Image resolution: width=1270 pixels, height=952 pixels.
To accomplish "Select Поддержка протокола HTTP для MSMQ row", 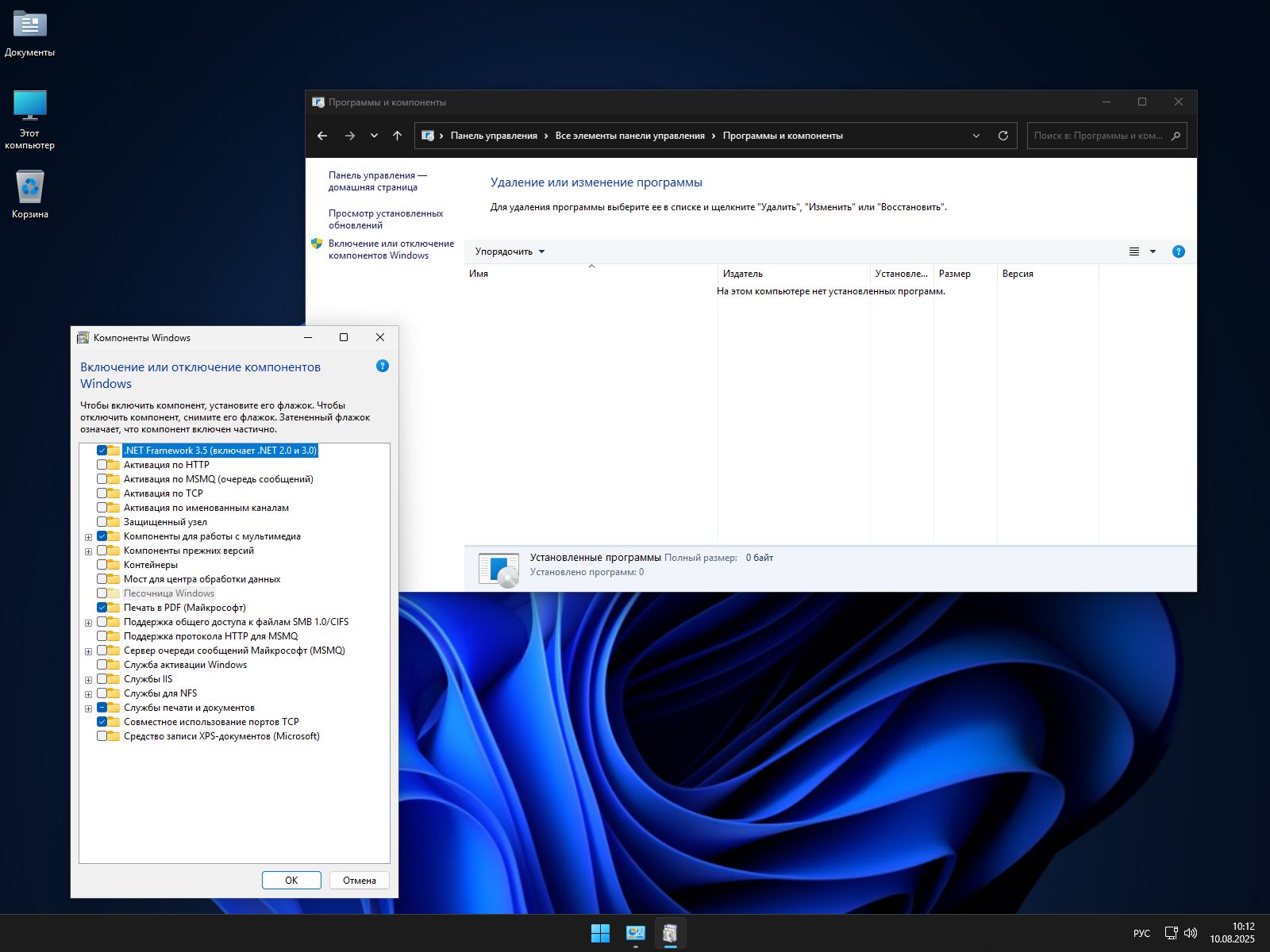I will 210,636.
